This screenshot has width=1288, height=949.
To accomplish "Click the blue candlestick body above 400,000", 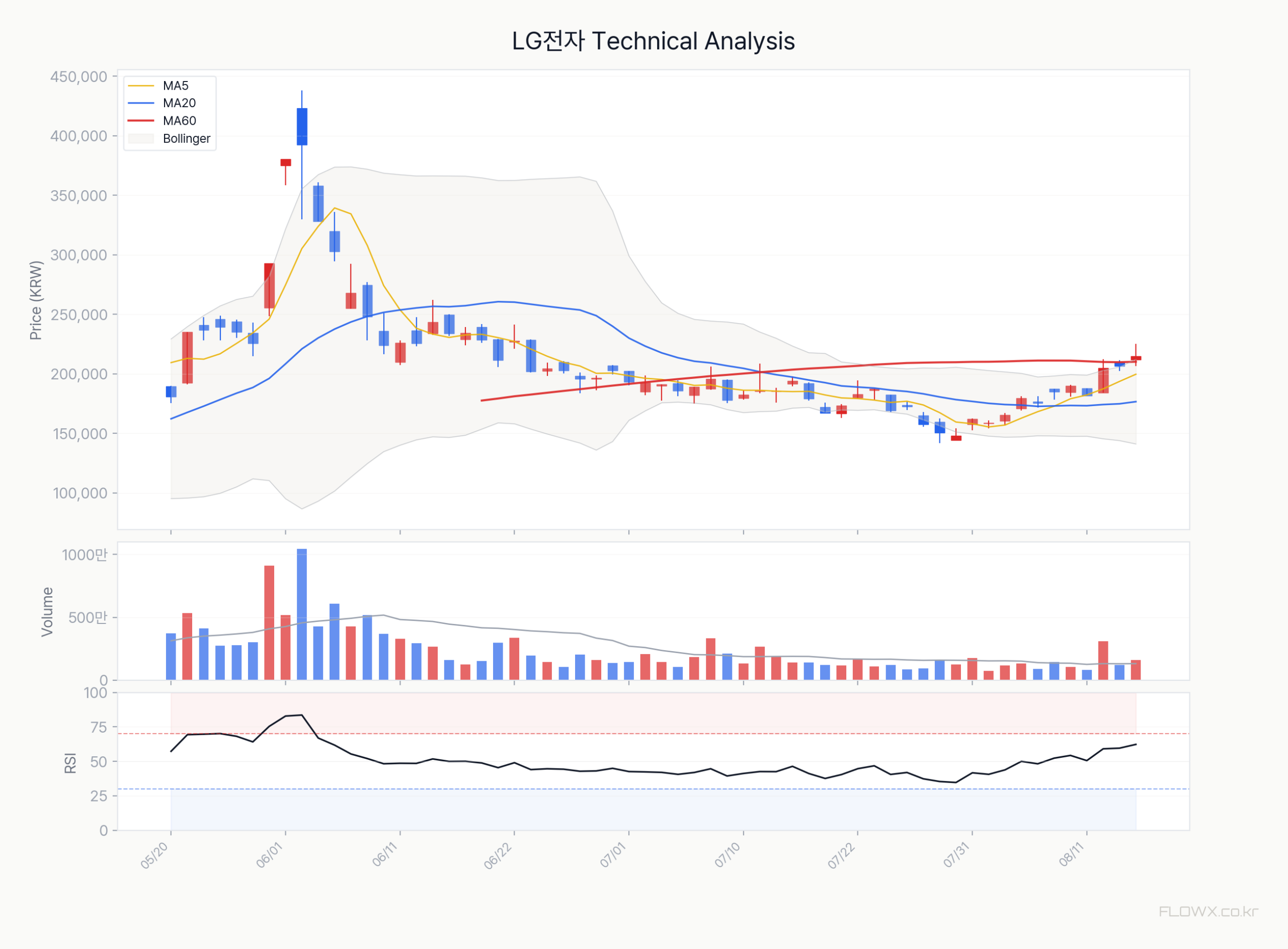I will tap(302, 126).
